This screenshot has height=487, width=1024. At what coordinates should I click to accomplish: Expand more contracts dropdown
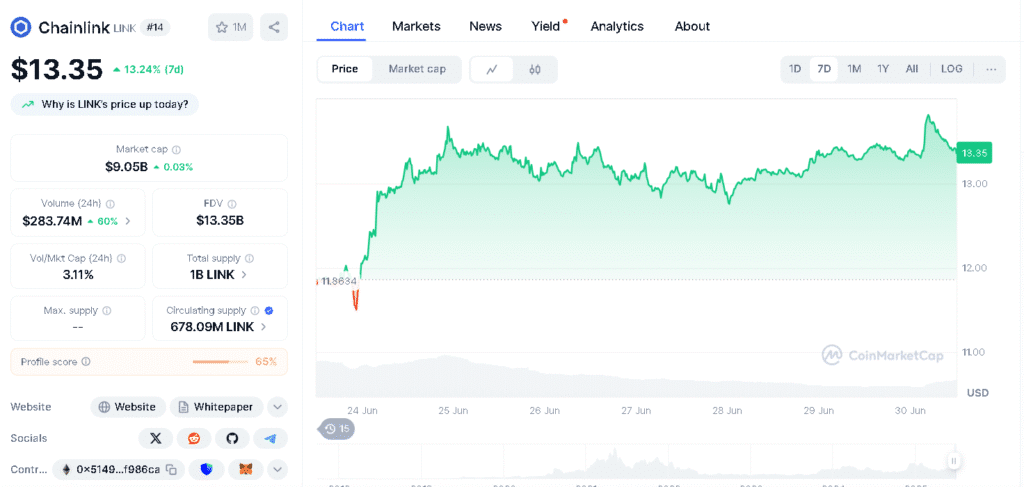[277, 469]
